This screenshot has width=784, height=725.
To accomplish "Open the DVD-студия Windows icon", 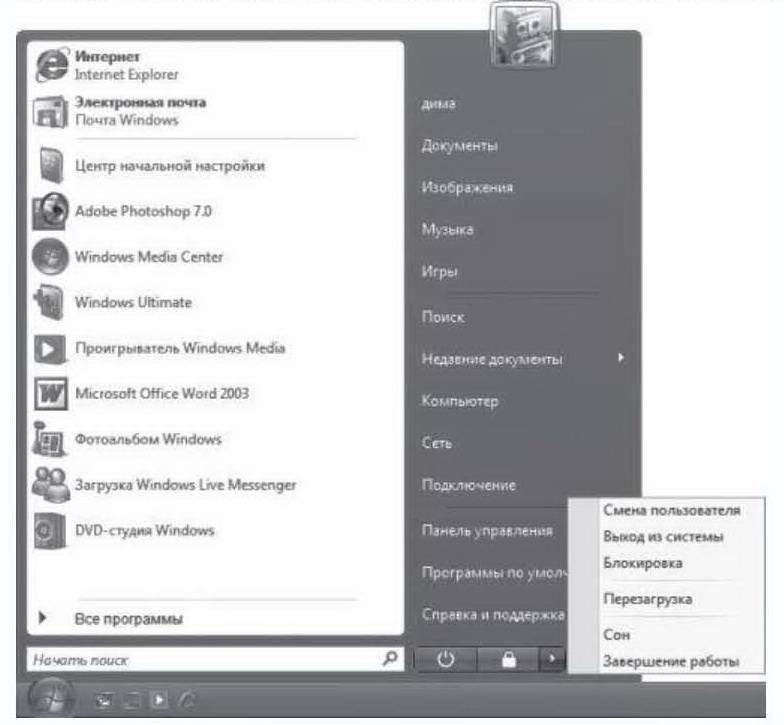I will coord(50,530).
